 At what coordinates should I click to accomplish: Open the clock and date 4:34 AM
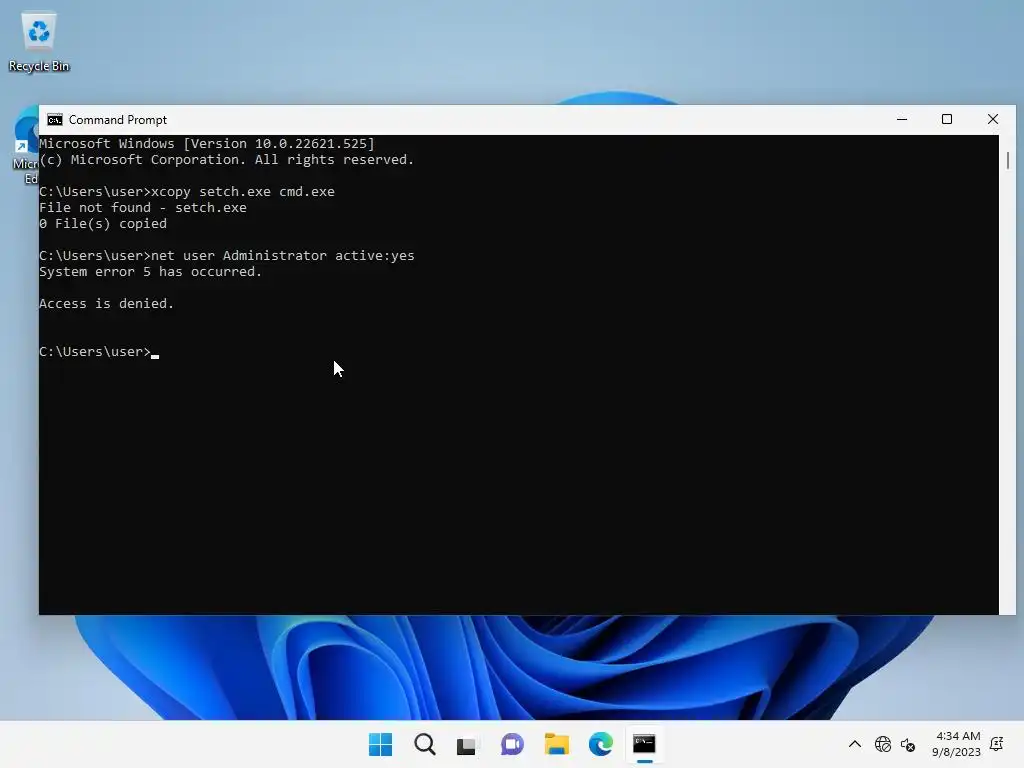pos(956,744)
